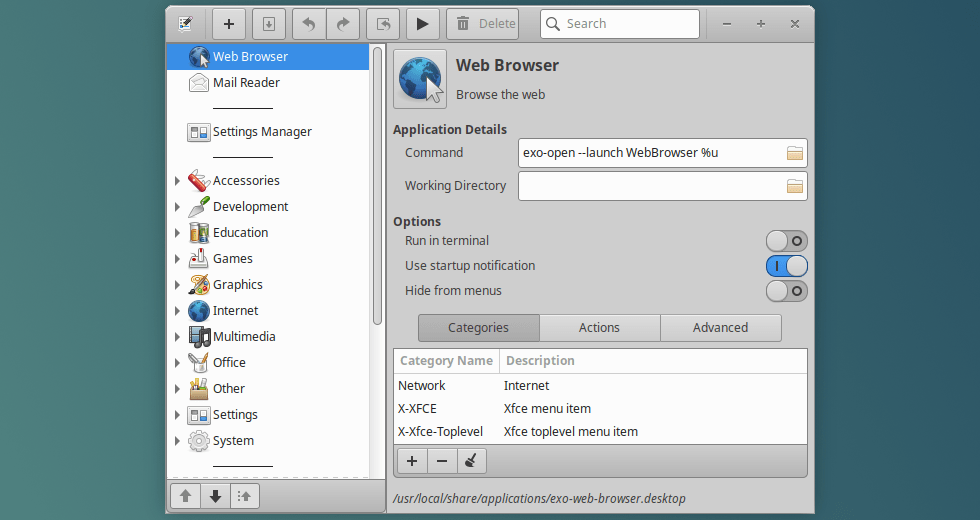980x520 pixels.
Task: Click the revert launcher icon in toolbar
Action: 383,24
